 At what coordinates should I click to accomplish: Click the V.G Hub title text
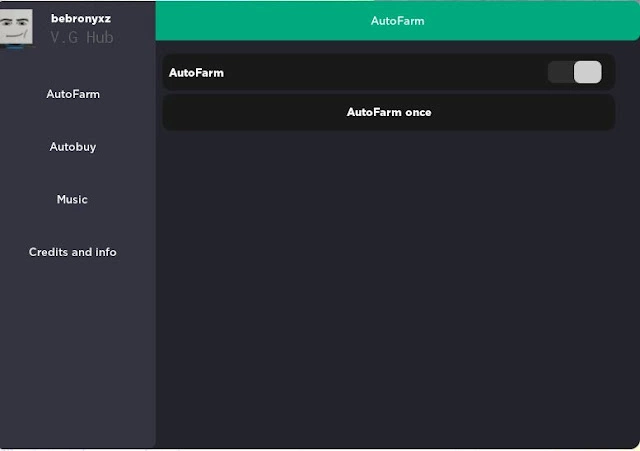(x=82, y=38)
